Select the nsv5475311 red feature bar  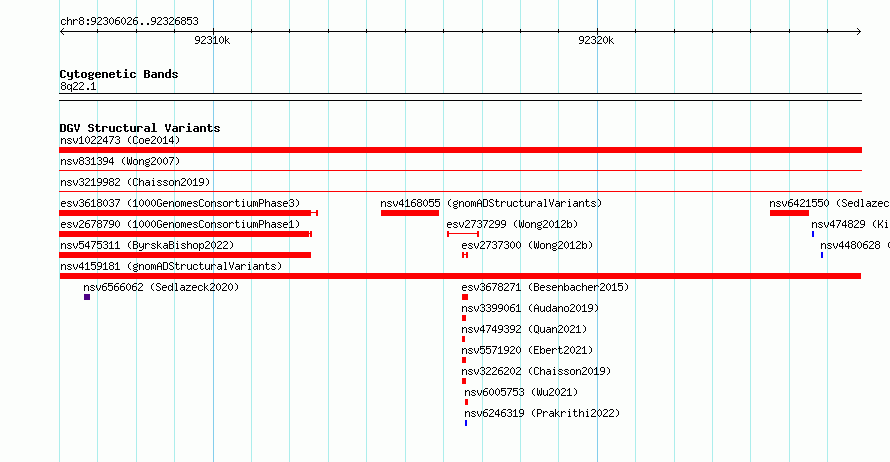(185, 255)
